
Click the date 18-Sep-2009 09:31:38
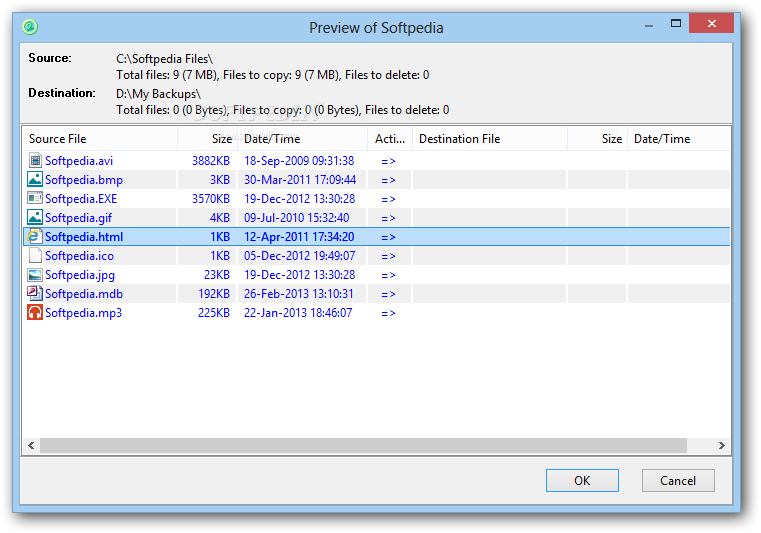(299, 161)
